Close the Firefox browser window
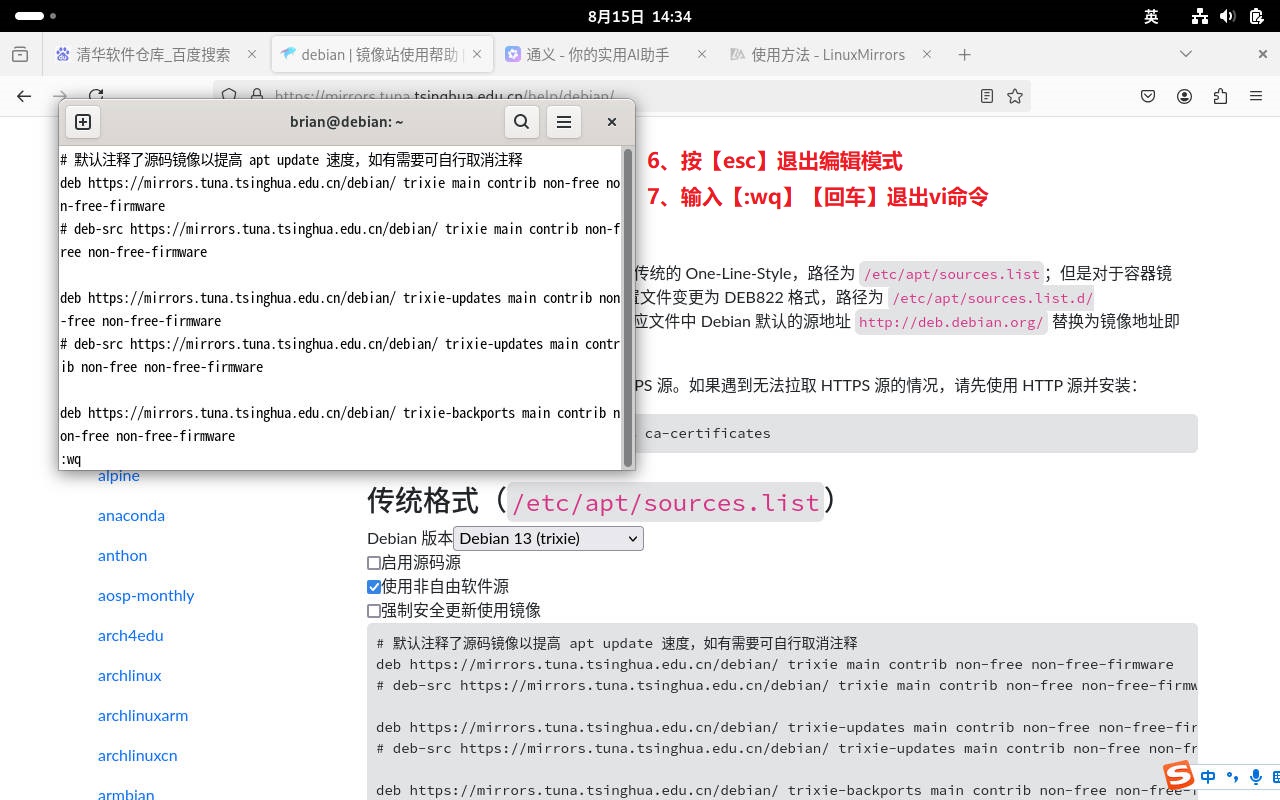This screenshot has width=1280, height=800. 1262,54
